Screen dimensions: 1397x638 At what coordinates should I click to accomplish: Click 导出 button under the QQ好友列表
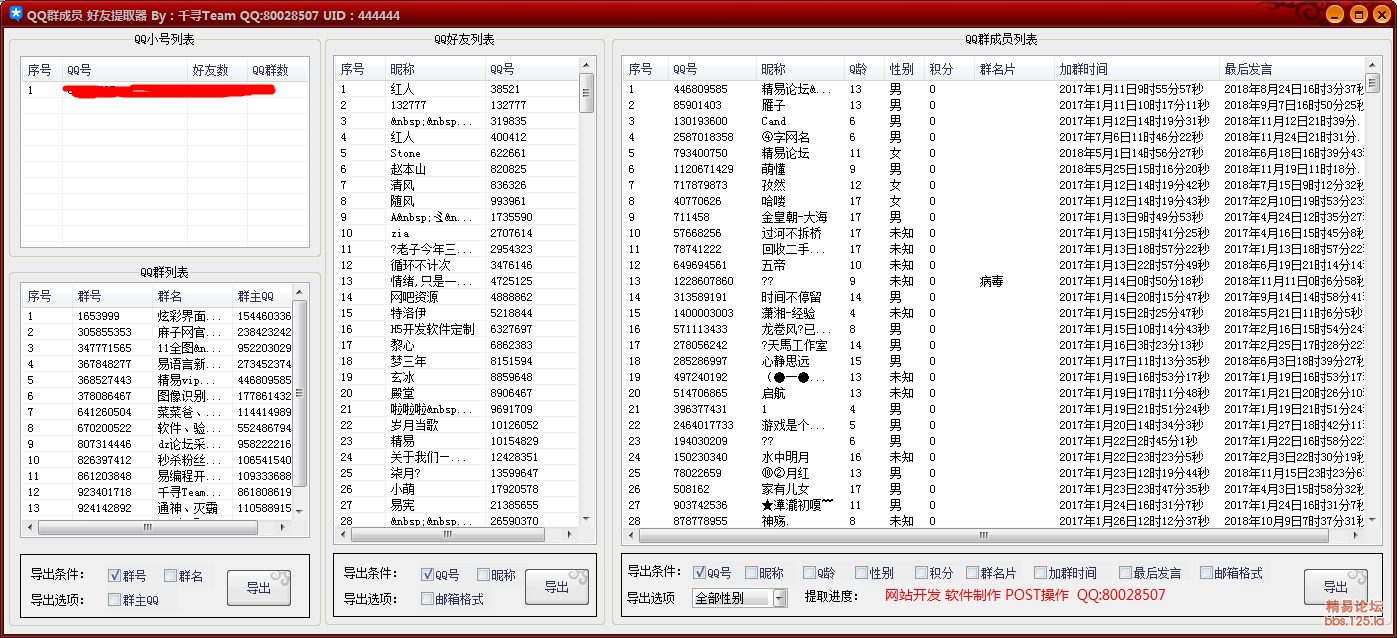point(557,587)
